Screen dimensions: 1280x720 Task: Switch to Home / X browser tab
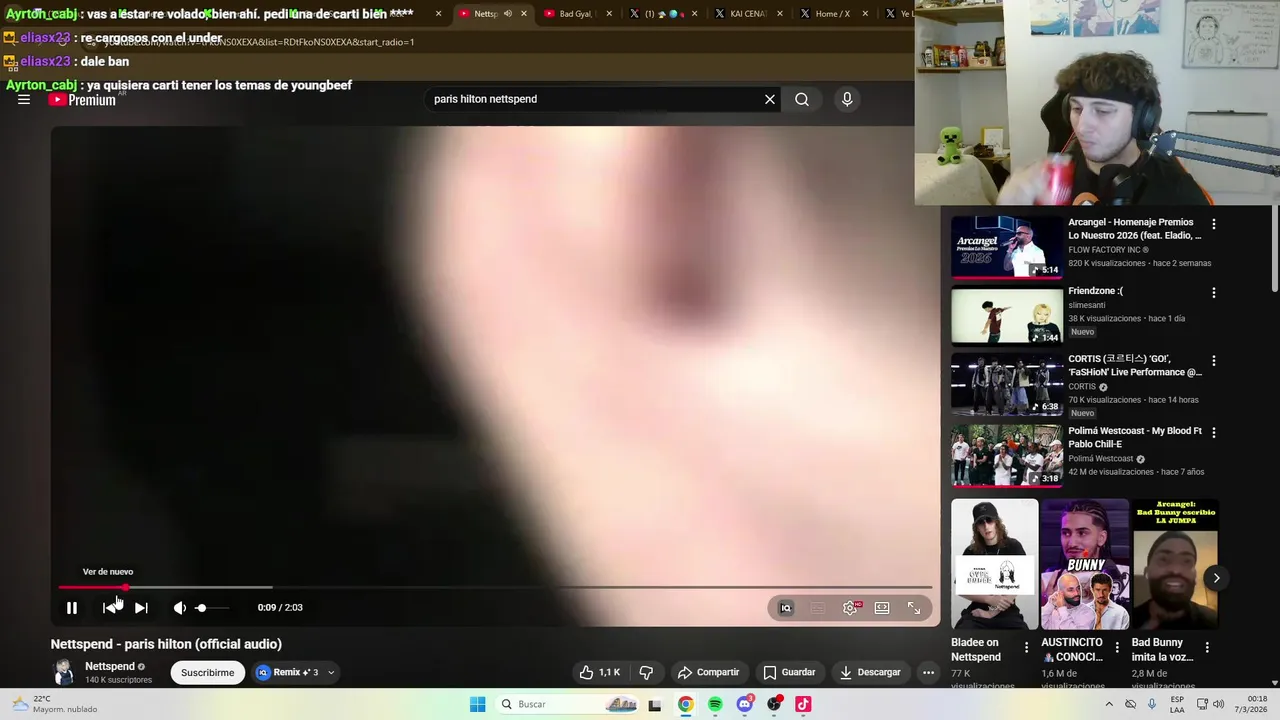pyautogui.click(x=832, y=14)
